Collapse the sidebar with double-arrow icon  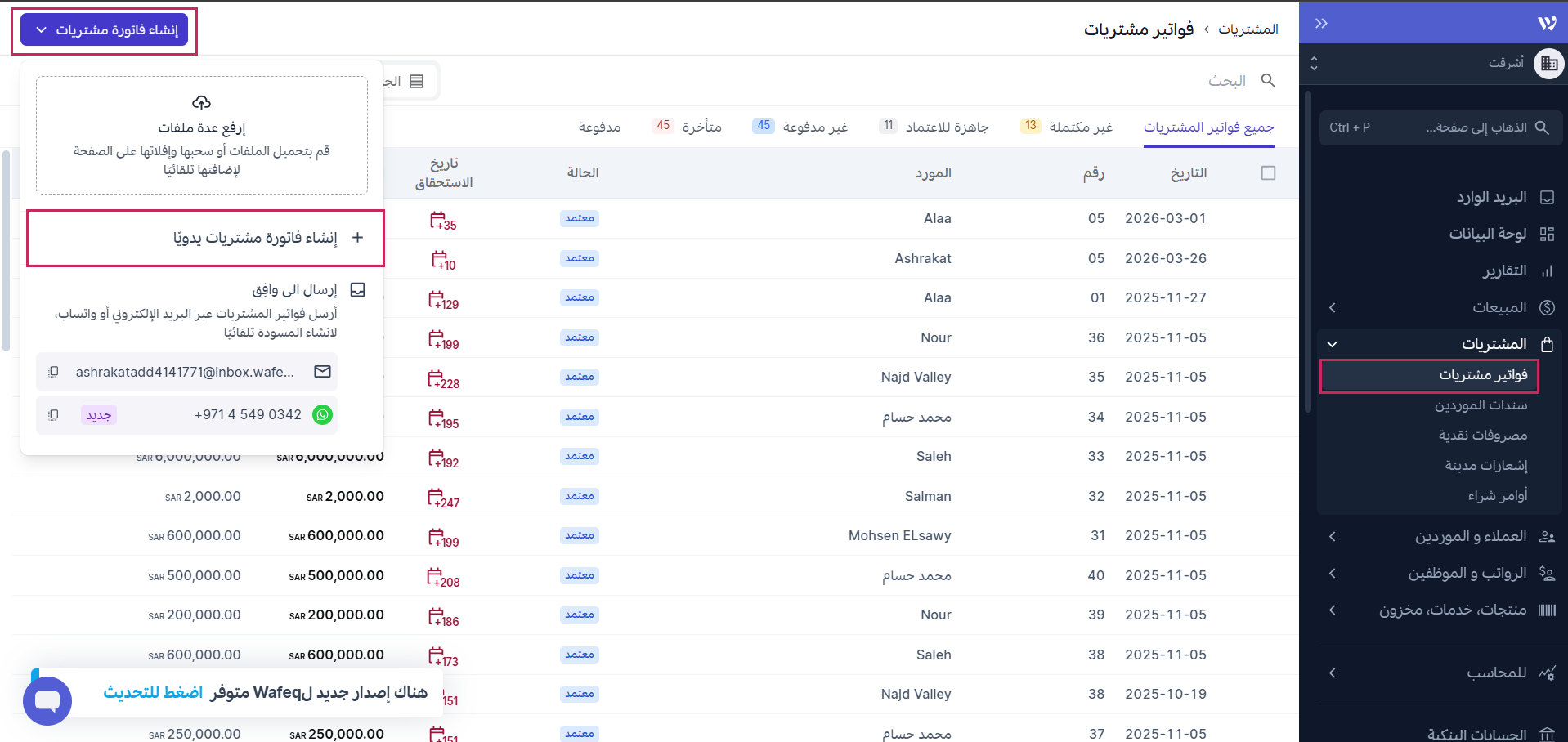[x=1321, y=23]
